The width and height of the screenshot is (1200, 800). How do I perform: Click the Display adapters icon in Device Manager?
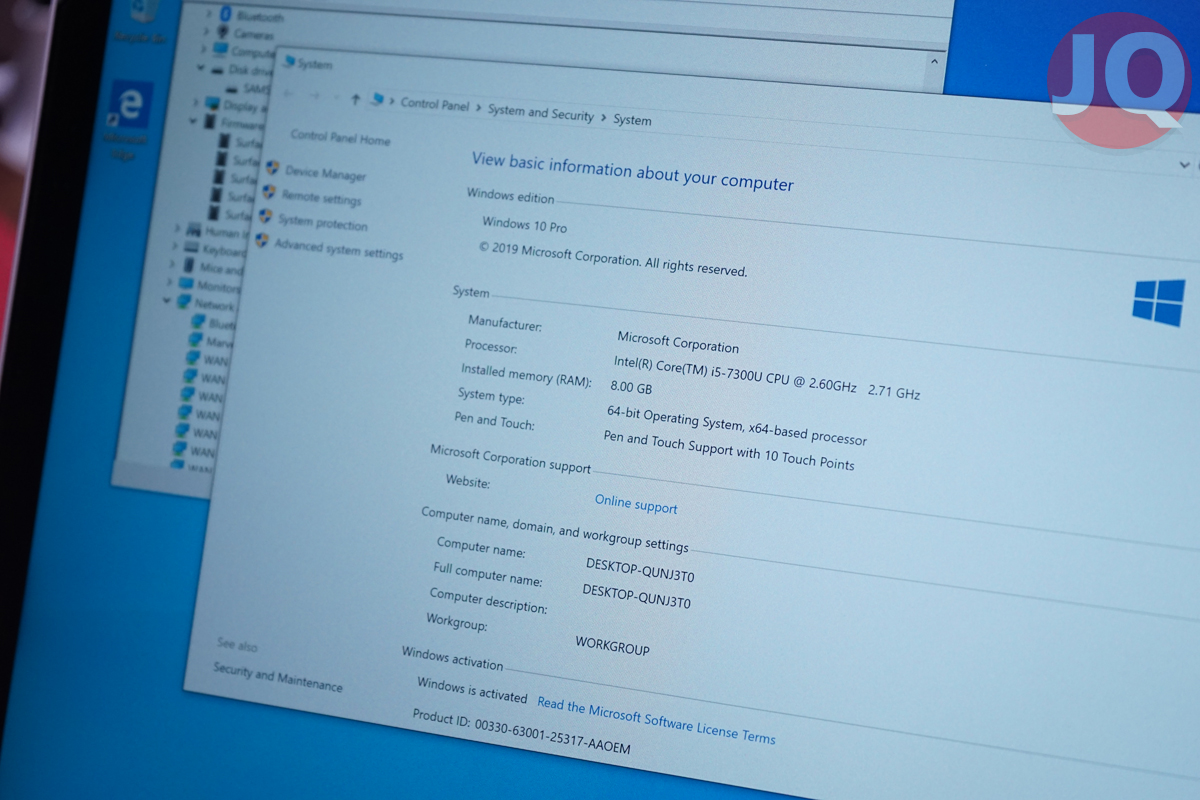click(212, 103)
